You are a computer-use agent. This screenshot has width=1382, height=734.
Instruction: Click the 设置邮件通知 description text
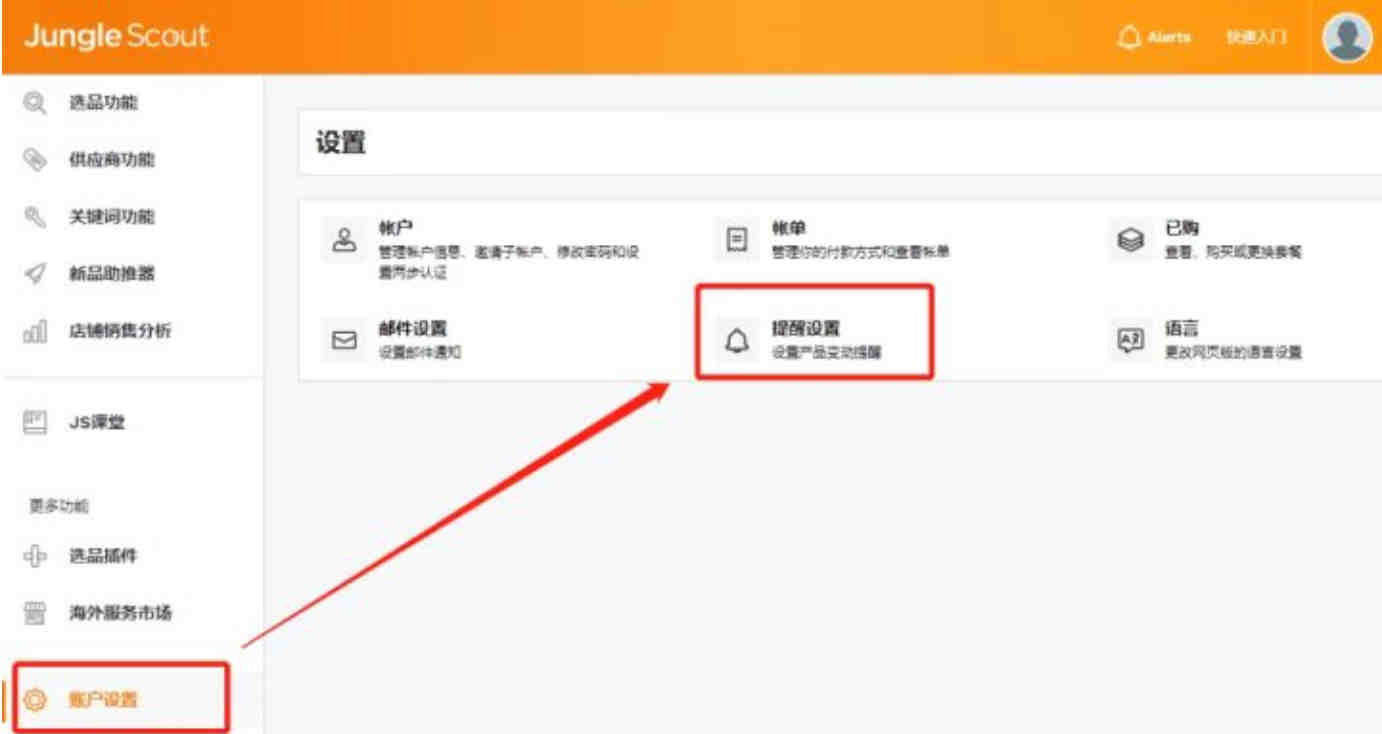(x=420, y=352)
